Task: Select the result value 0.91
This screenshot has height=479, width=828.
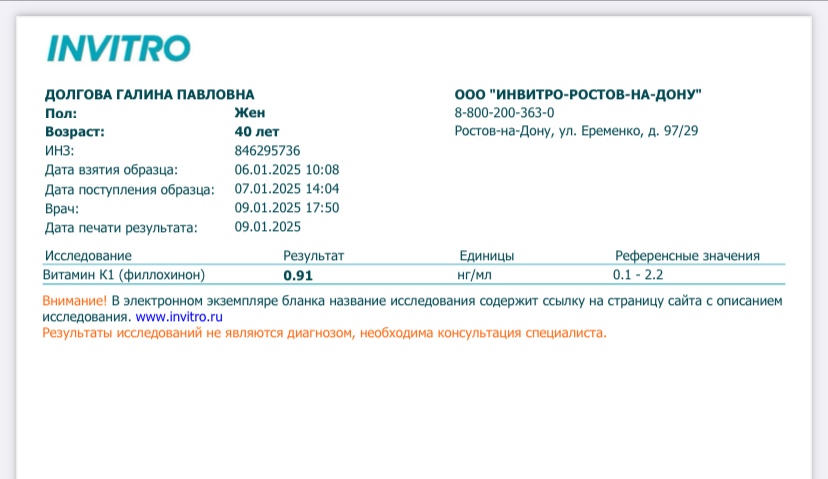Action: click(x=298, y=276)
